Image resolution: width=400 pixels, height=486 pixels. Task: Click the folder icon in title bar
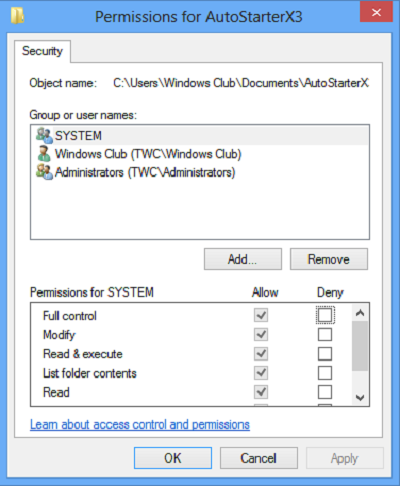pos(17,16)
